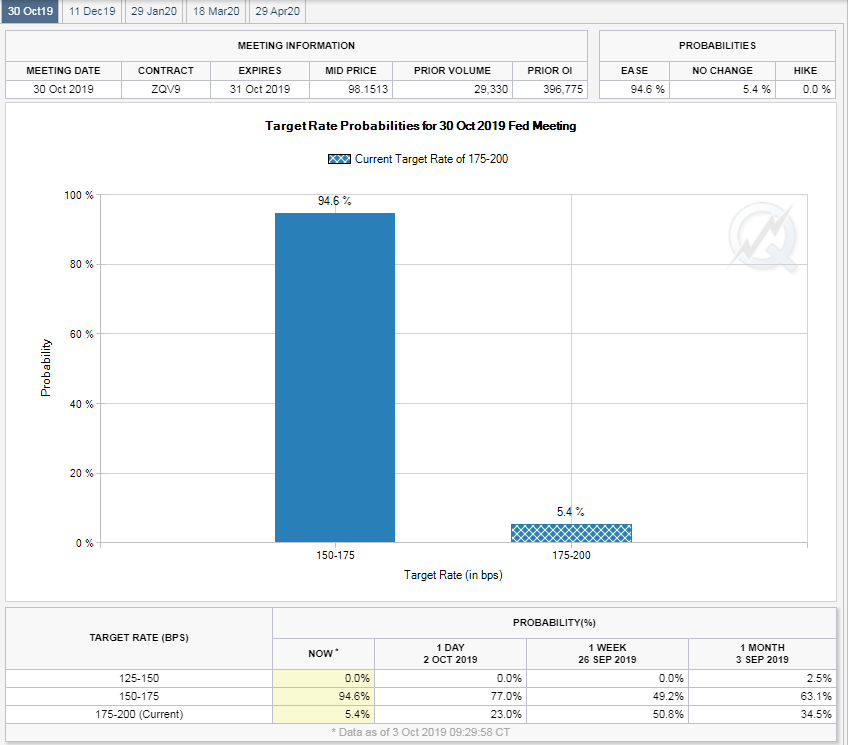This screenshot has height=745, width=848.
Task: Click the chart title for 30 Oct 2019 meeting
Action: (420, 126)
